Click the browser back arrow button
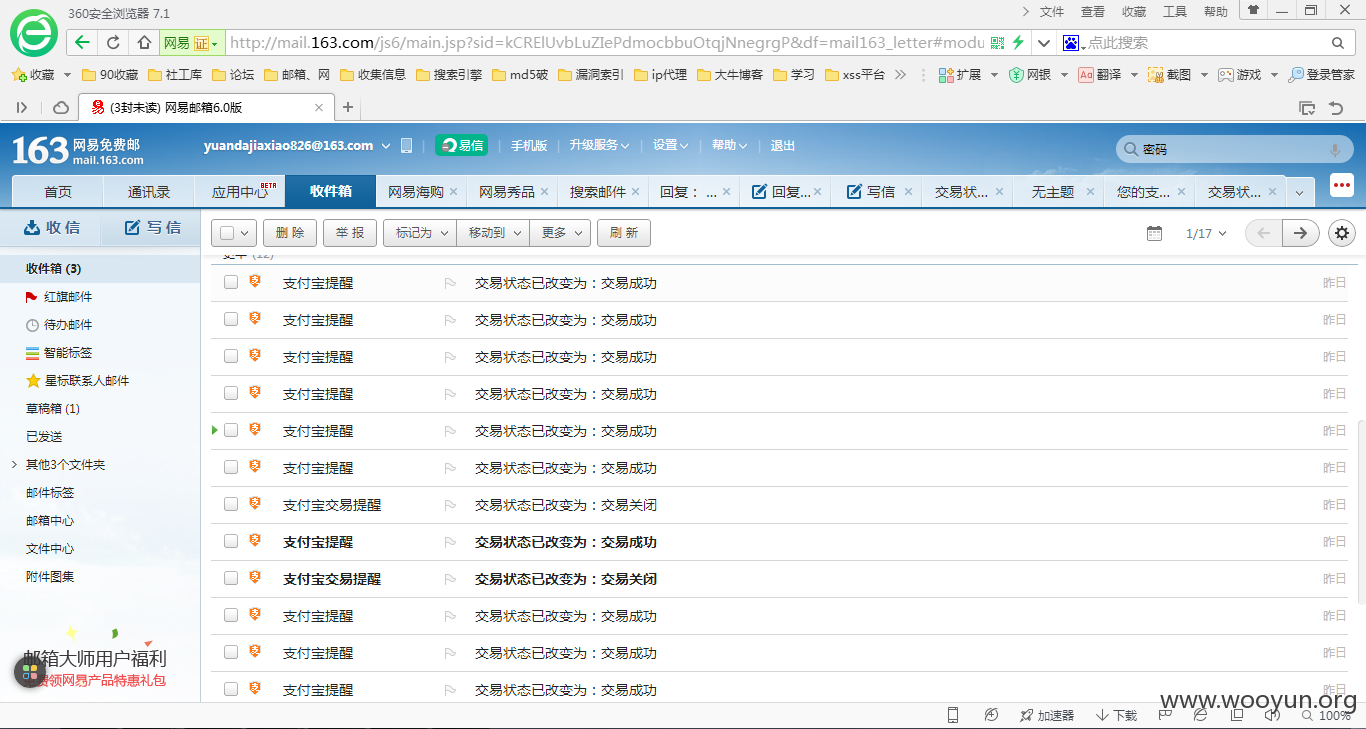 (x=82, y=42)
